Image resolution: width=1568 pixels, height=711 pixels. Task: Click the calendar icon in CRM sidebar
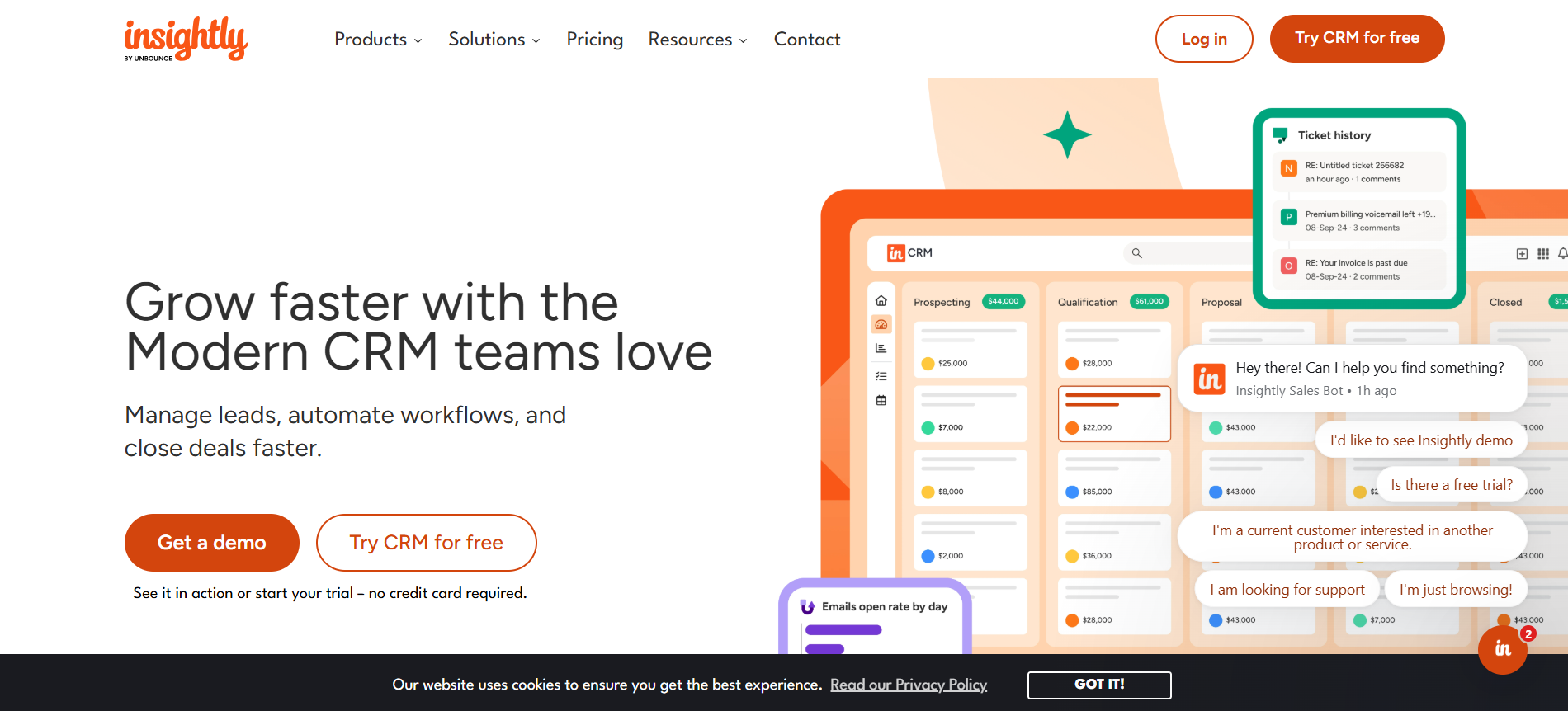click(x=881, y=400)
